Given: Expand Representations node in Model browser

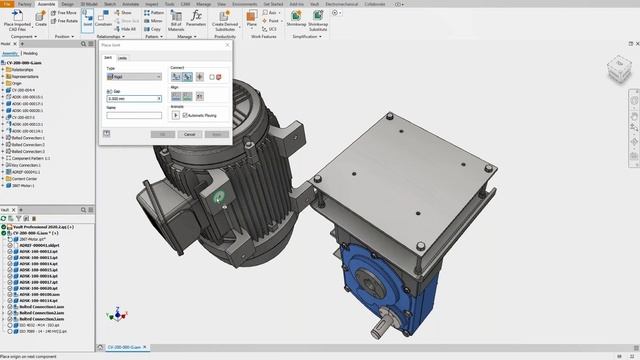Looking at the screenshot, I should click(x=3, y=77).
